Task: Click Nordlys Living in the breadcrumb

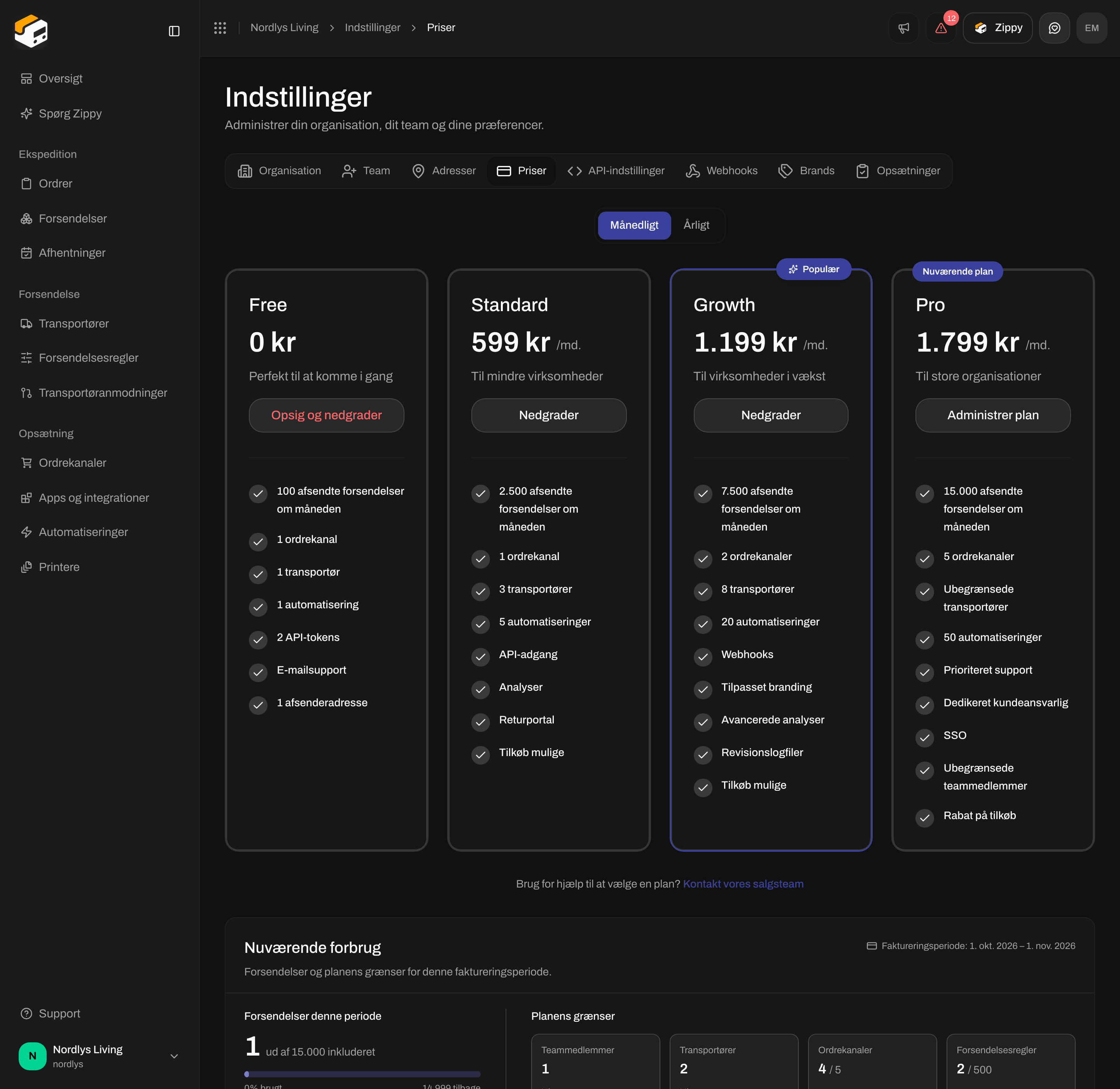Action: (x=284, y=28)
